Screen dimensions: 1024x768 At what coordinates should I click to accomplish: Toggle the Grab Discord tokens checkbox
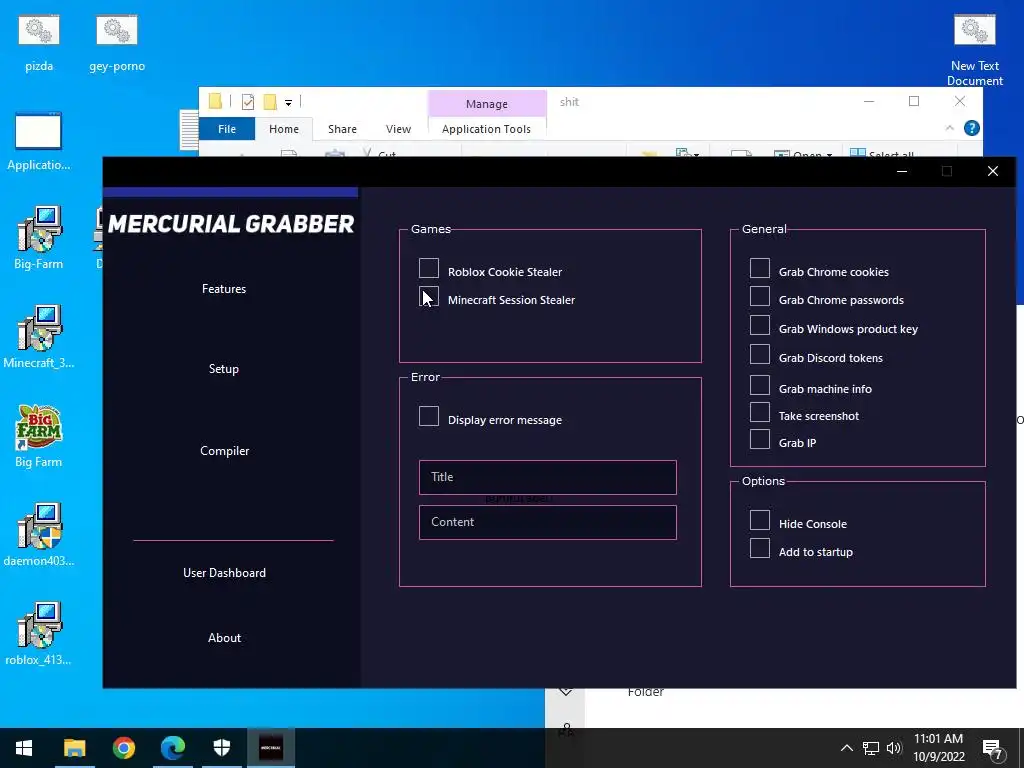[760, 355]
